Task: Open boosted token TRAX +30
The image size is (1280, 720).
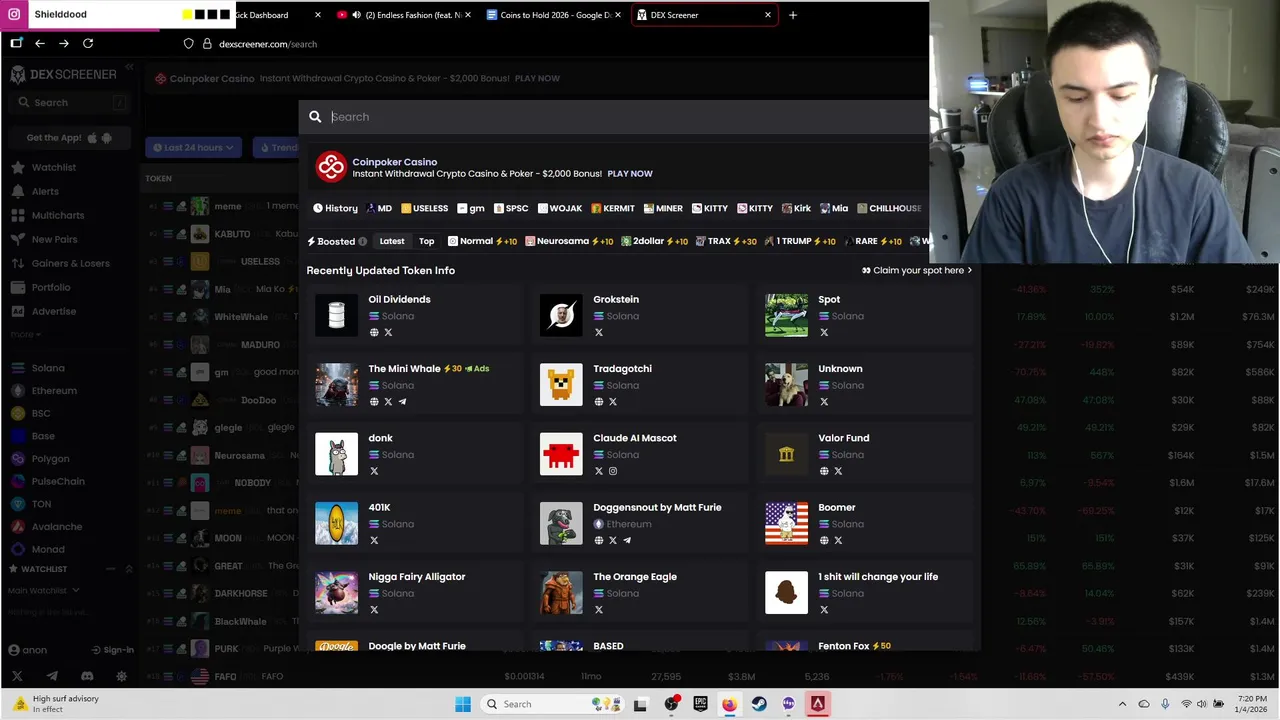Action: [726, 241]
